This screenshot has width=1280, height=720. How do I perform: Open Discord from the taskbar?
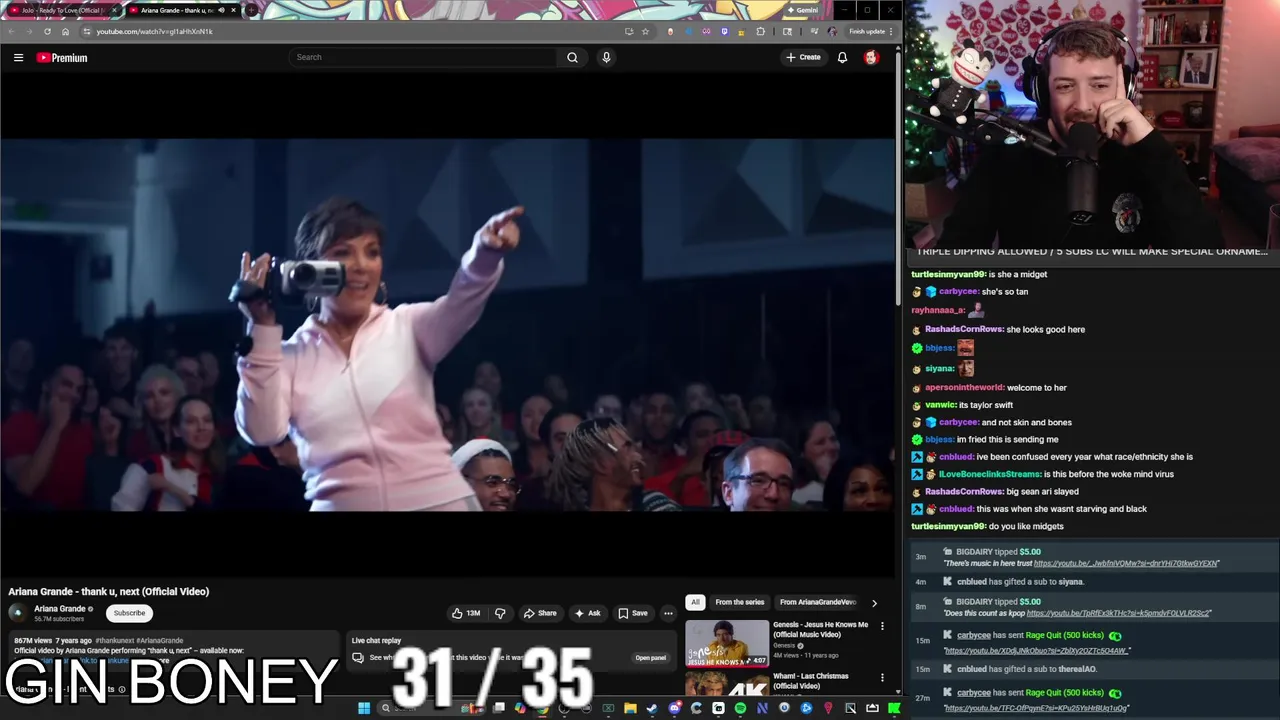click(674, 708)
